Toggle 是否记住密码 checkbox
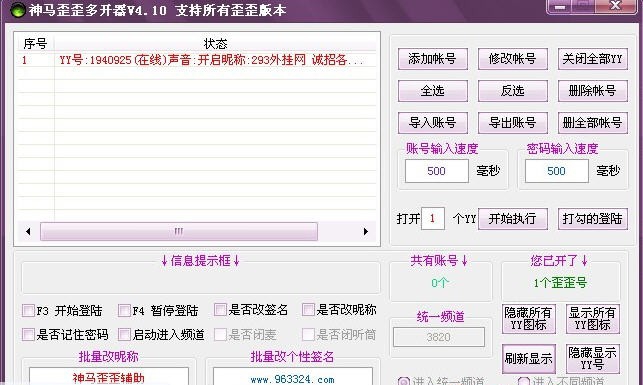The image size is (643, 385). click(x=28, y=335)
